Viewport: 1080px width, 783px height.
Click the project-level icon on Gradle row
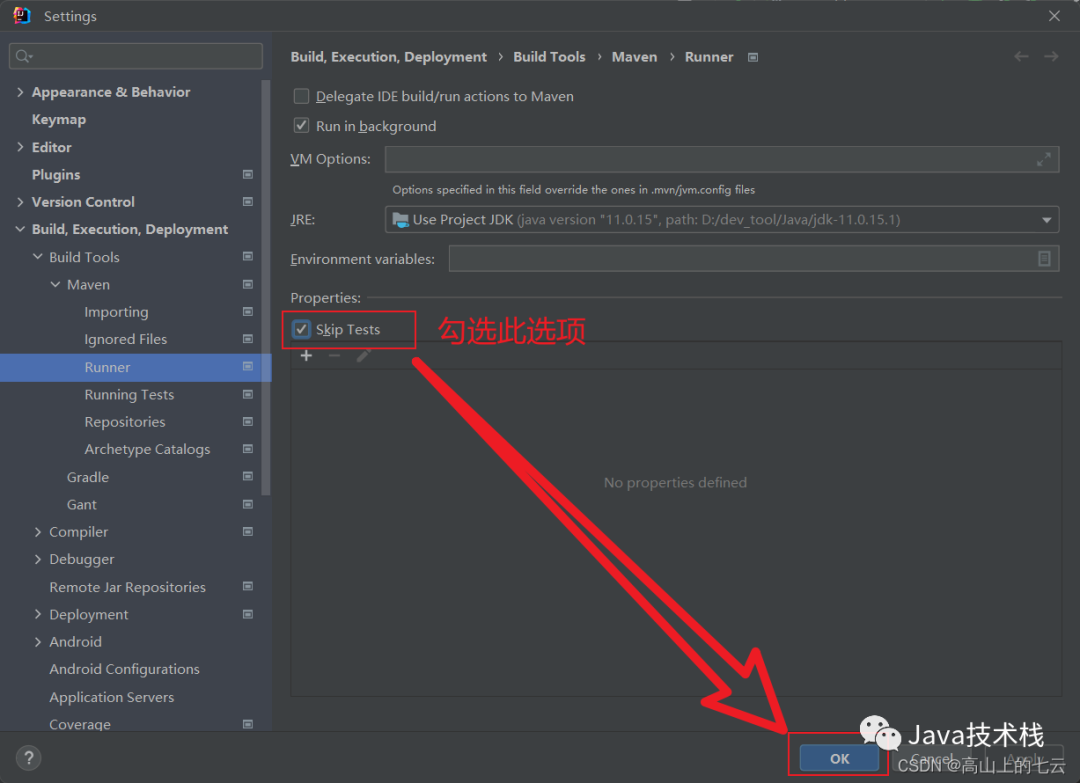pyautogui.click(x=248, y=477)
